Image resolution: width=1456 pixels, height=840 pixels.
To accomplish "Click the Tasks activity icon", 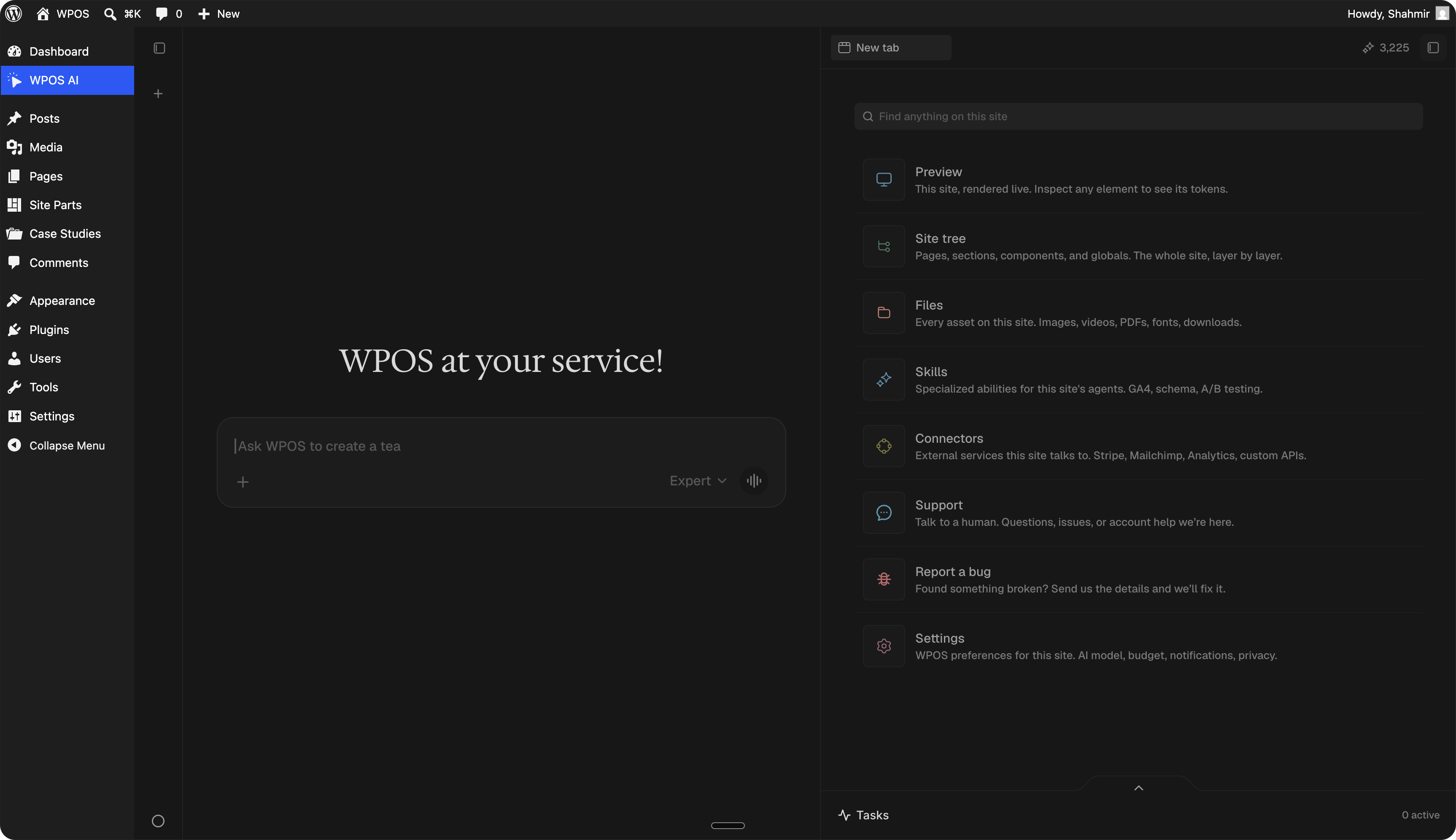I will (x=844, y=815).
